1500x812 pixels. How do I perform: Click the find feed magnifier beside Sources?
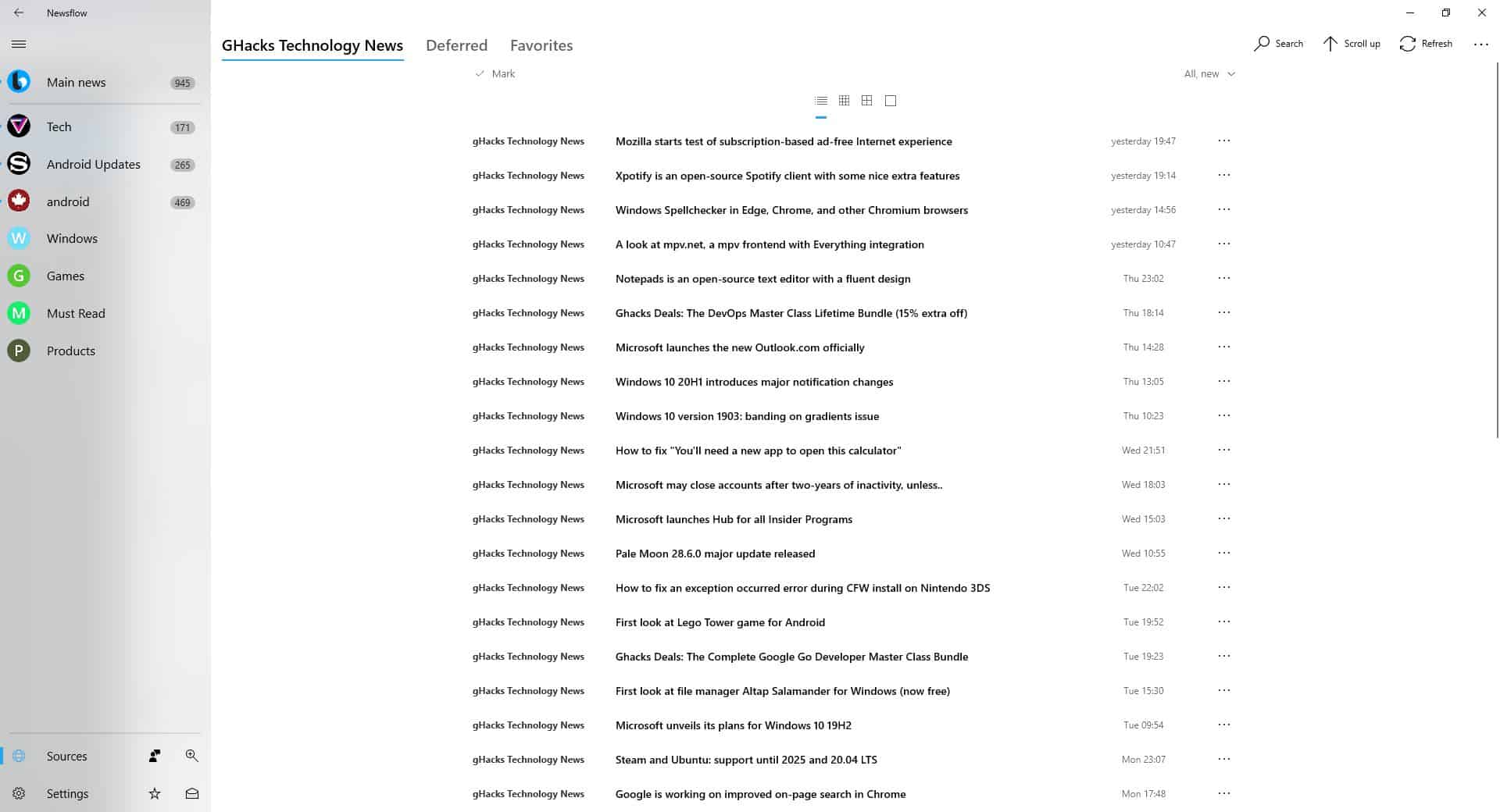(x=192, y=756)
